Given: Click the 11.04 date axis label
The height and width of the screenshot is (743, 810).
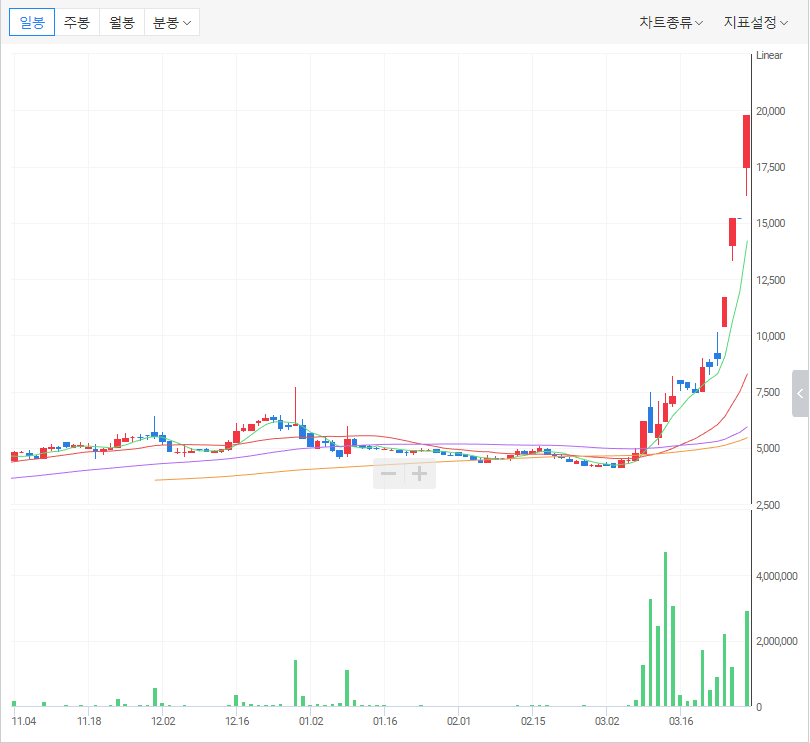Looking at the screenshot, I should click(24, 721).
